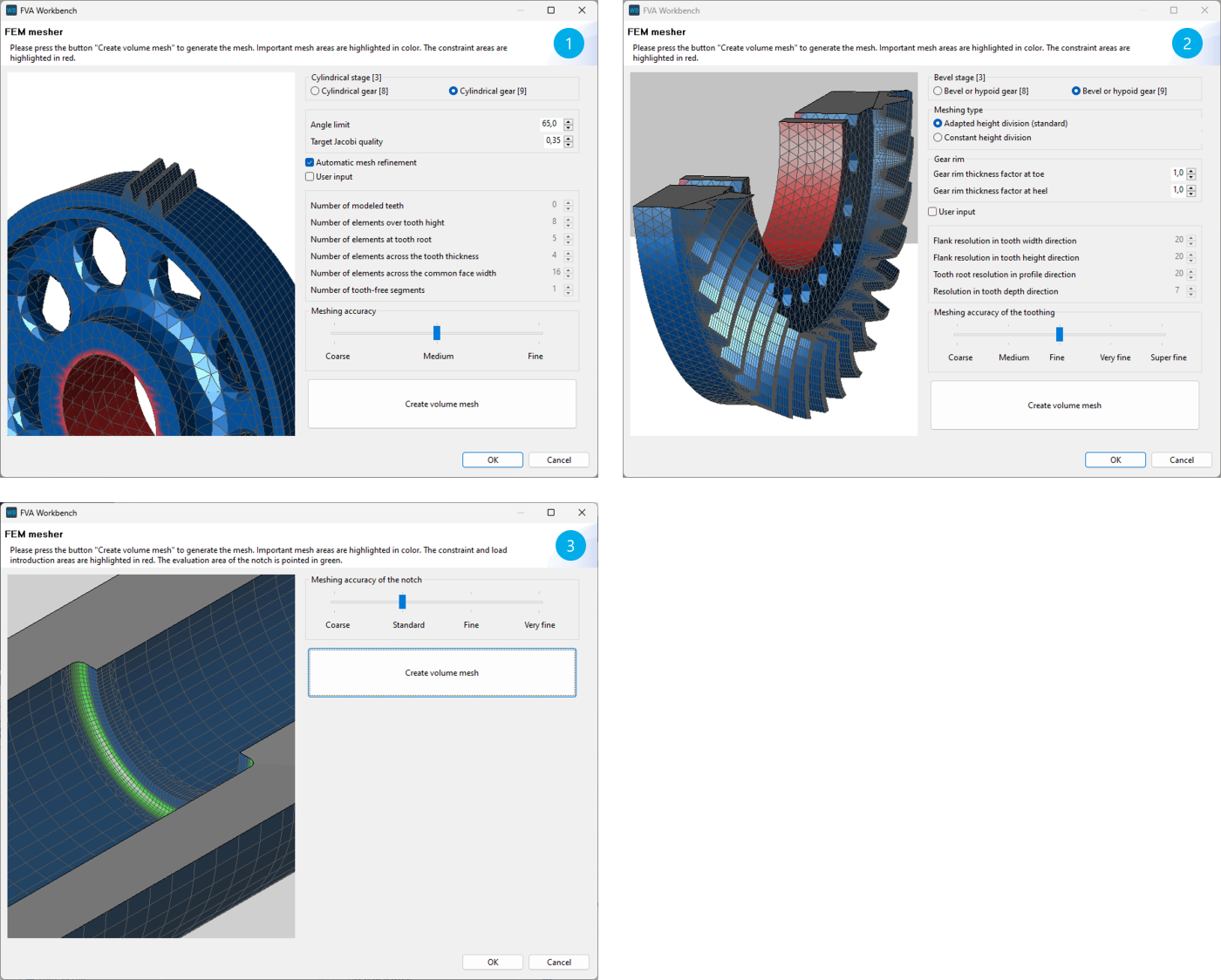Image resolution: width=1221 pixels, height=980 pixels.
Task: Set notch meshing accuracy to "Fine"
Action: 471,602
